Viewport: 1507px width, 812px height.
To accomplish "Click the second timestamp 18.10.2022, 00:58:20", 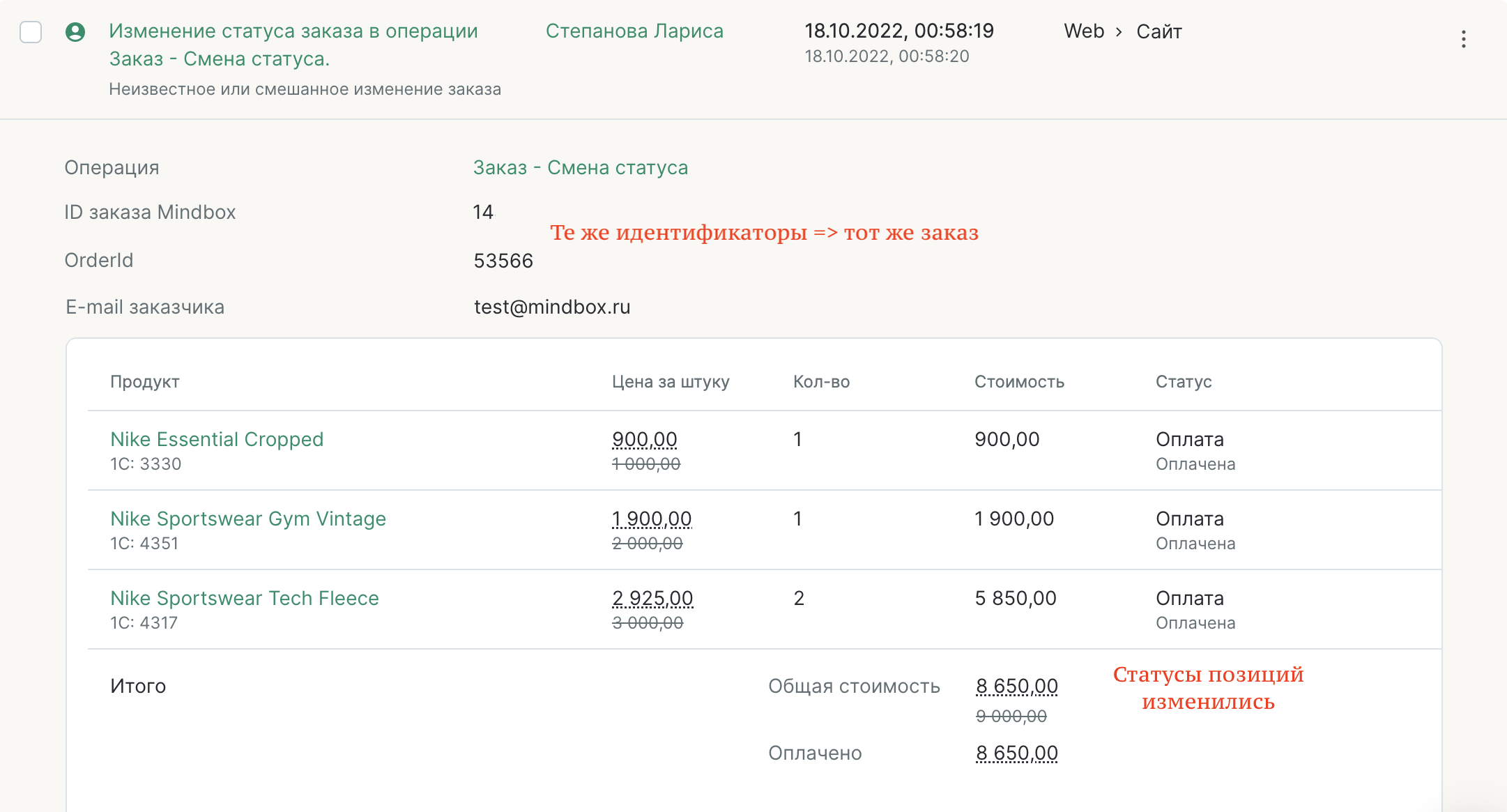I will coord(887,56).
